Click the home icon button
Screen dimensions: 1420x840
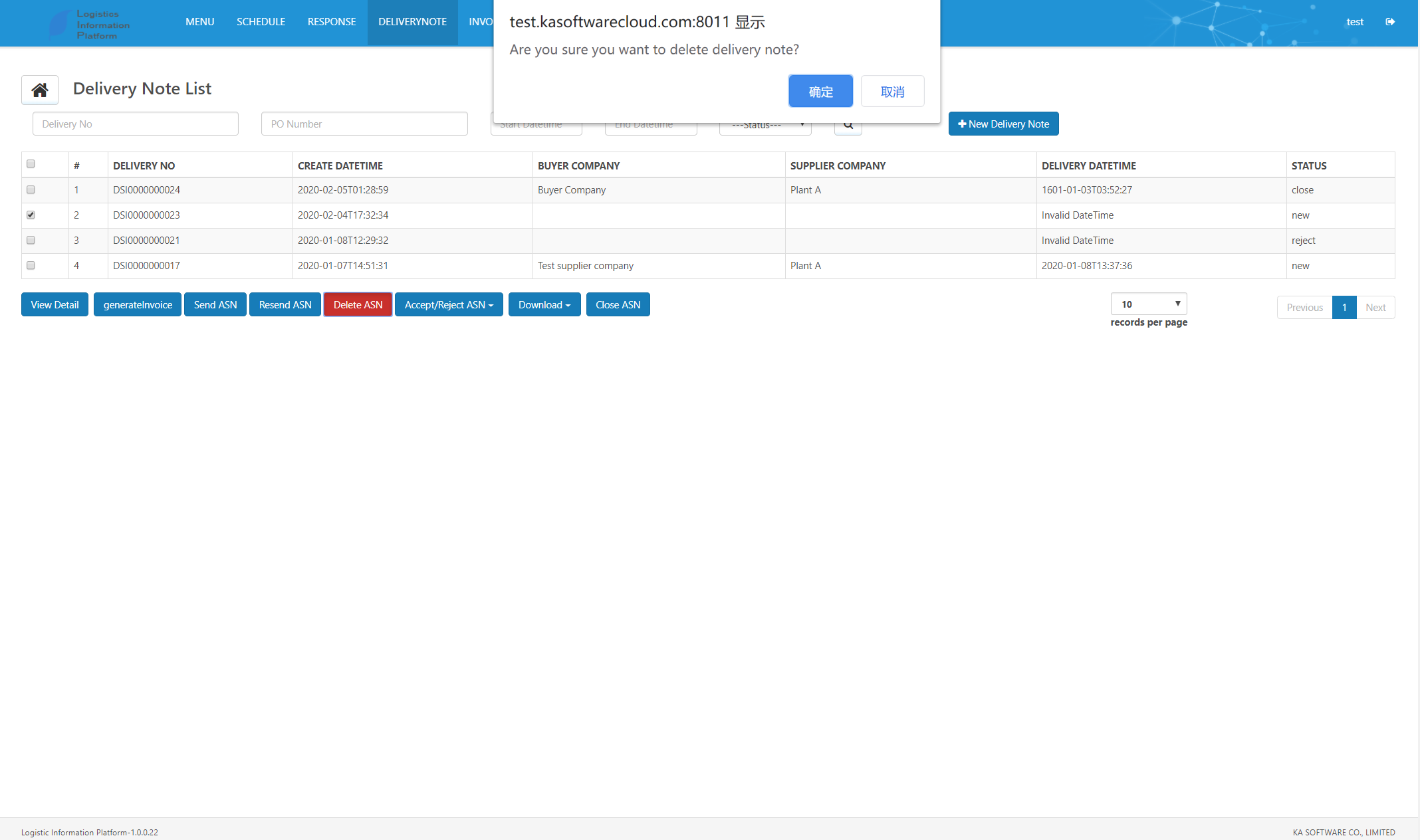tap(40, 90)
